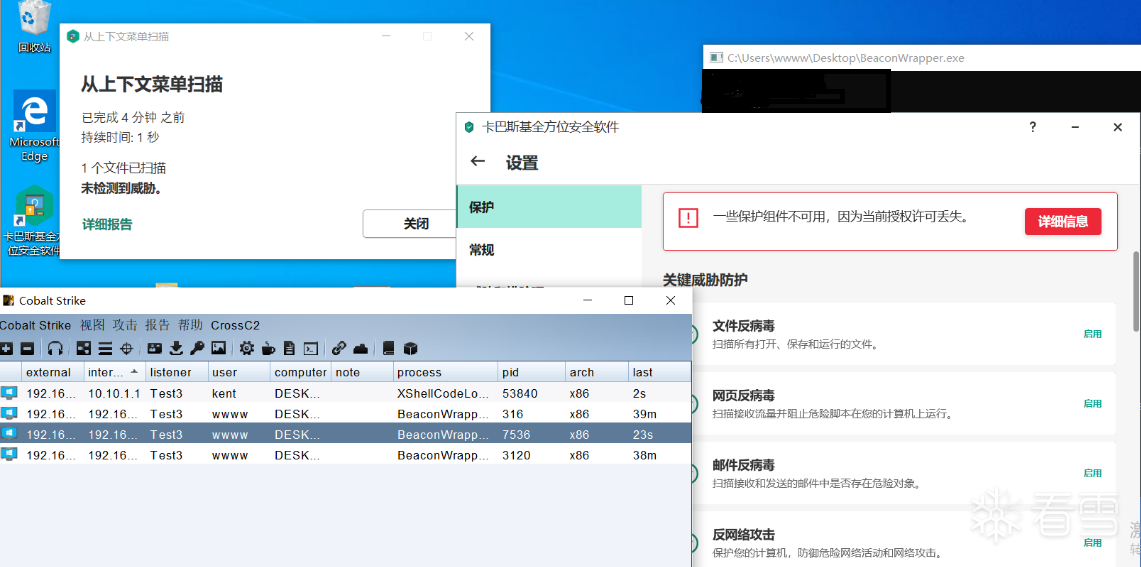
Task: Select the beacon row with pid 316
Action: click(345, 414)
